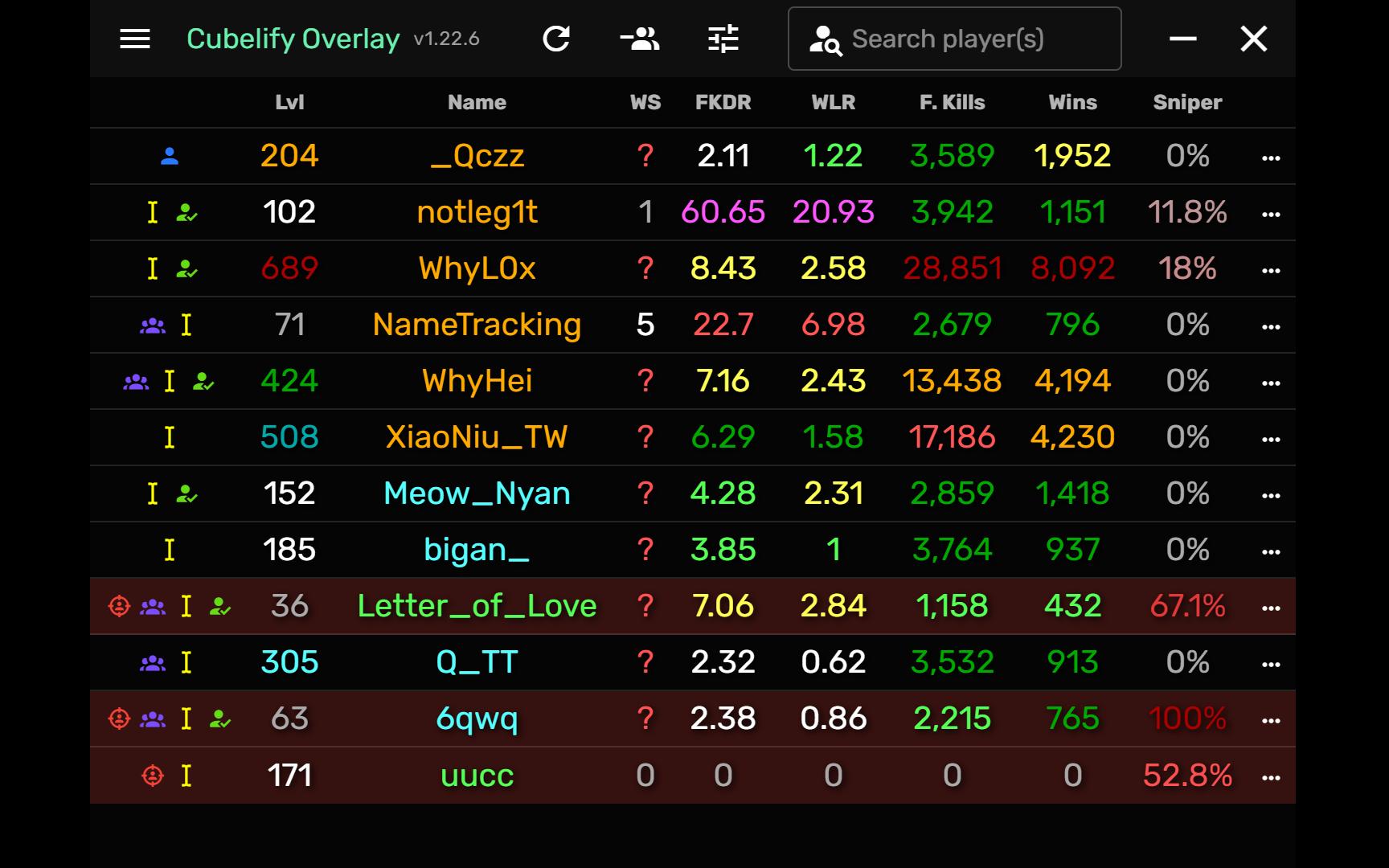The height and width of the screenshot is (868, 1389).
Task: Click the 28,851 final kills value
Action: pyautogui.click(x=953, y=268)
